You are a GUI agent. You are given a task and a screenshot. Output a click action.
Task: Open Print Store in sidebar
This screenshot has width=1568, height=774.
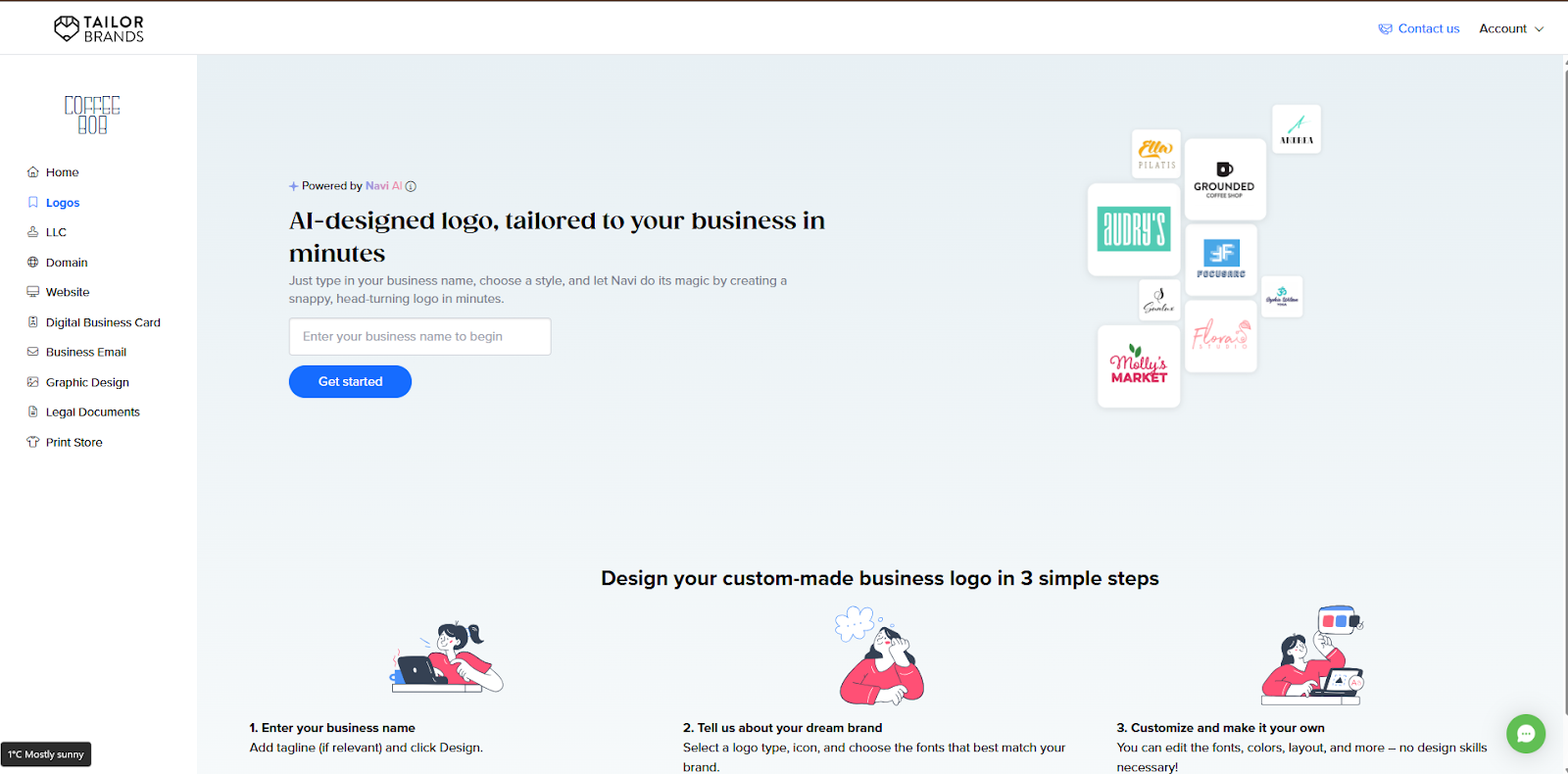pos(74,442)
